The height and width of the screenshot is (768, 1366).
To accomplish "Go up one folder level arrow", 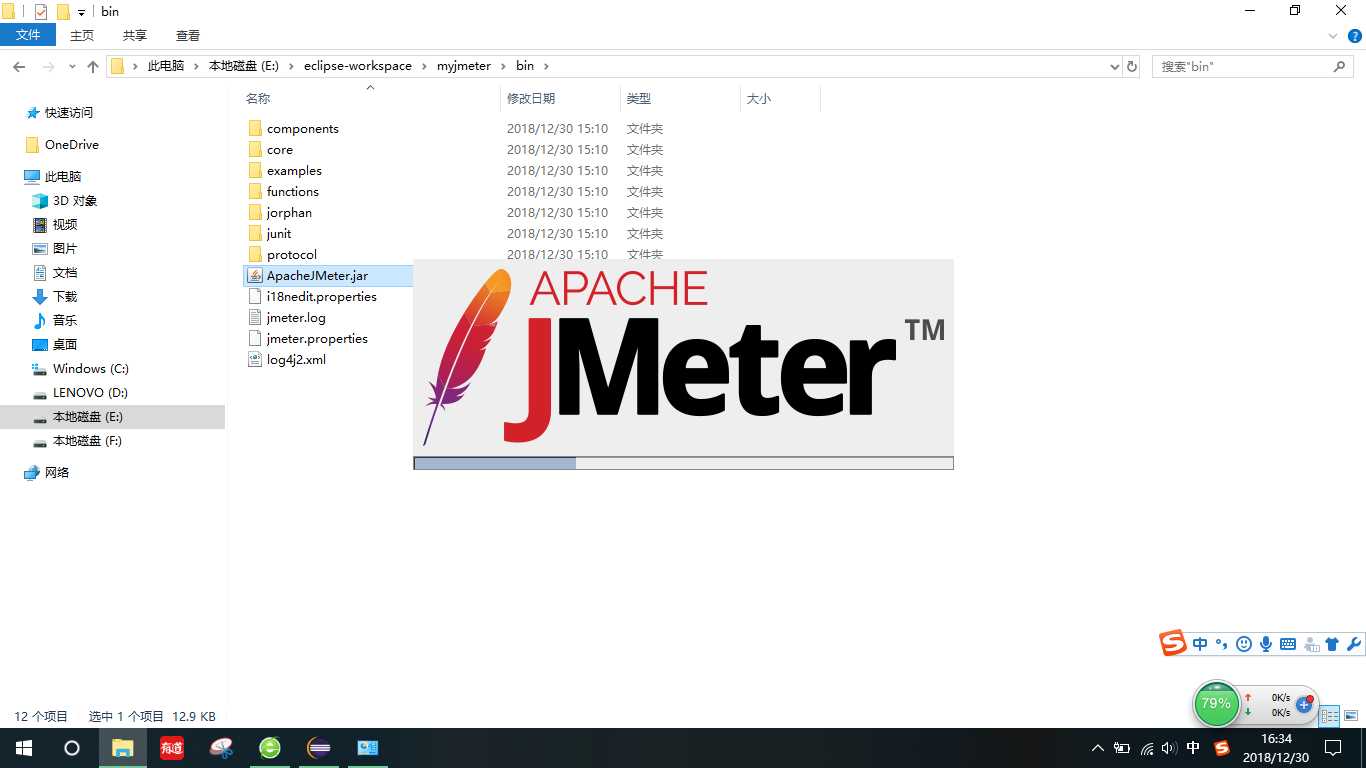I will coord(93,66).
